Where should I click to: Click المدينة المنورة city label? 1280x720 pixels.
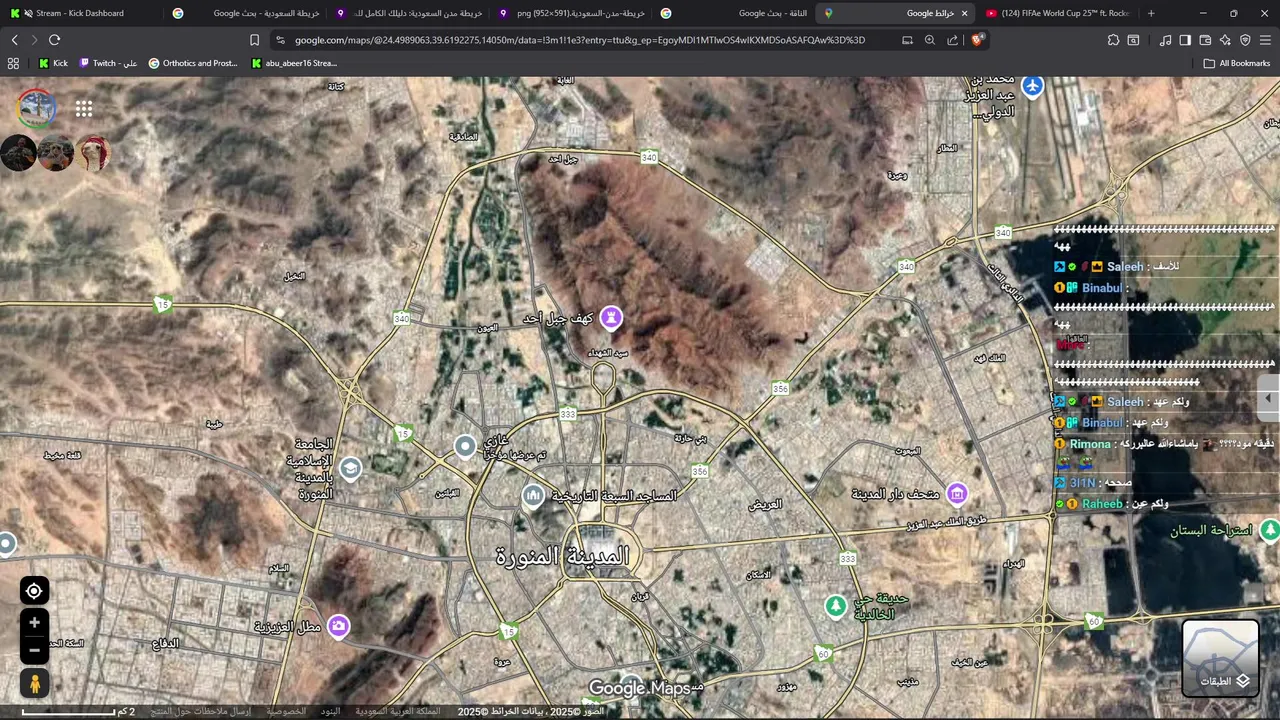click(563, 558)
